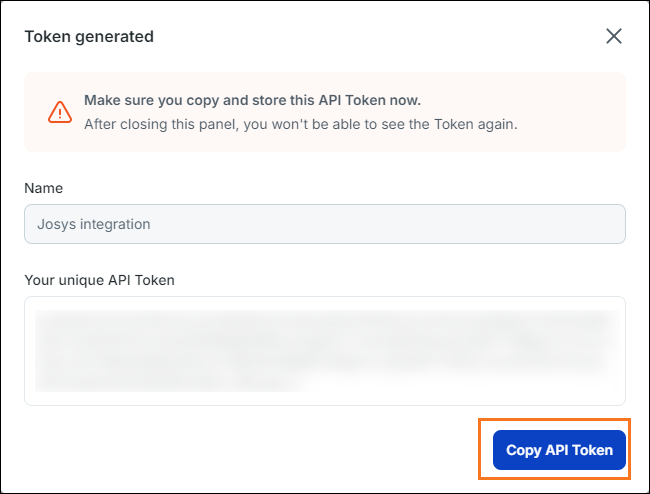Click the Copy API Token button
This screenshot has width=650, height=494.
point(559,450)
